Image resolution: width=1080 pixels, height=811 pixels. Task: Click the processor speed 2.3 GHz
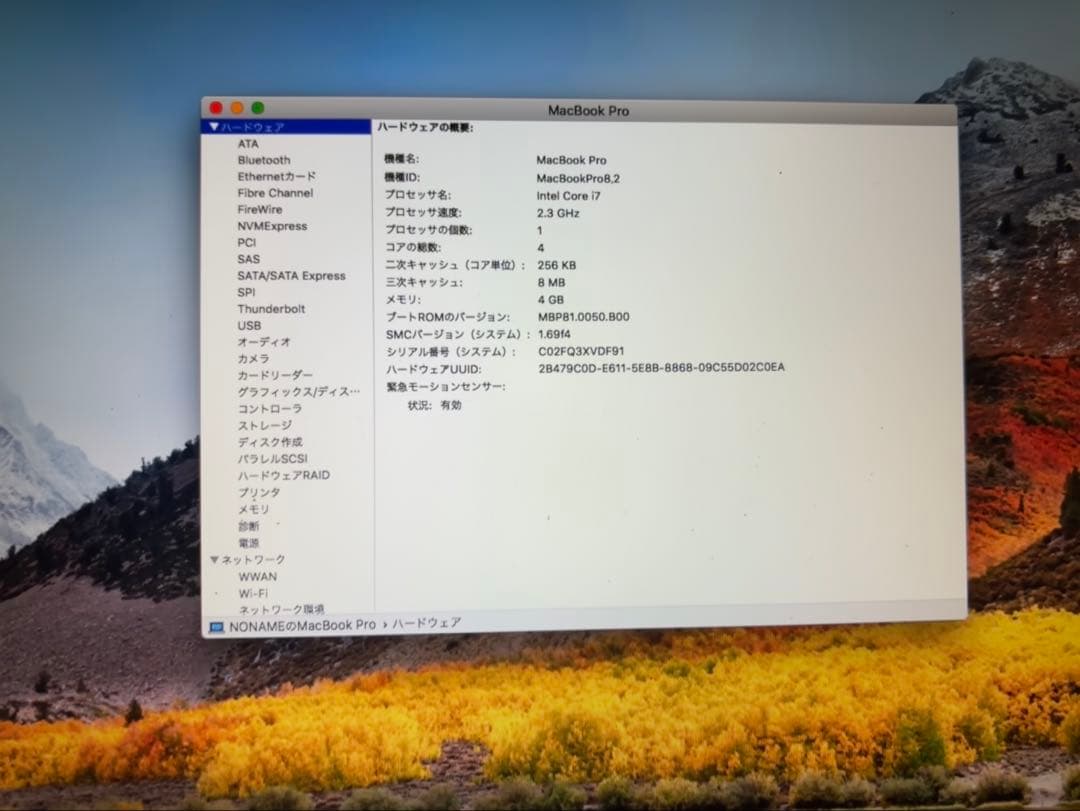[558, 213]
